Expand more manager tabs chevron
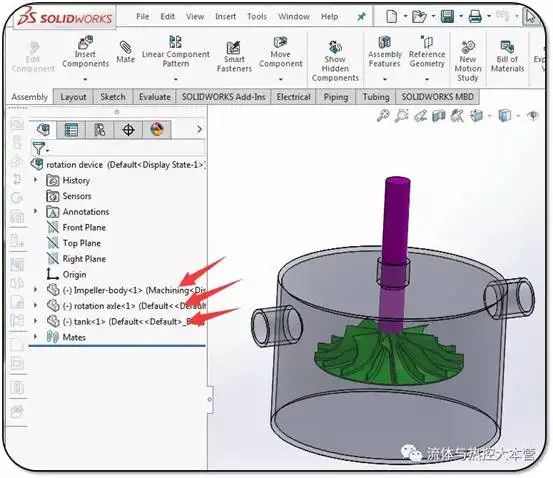The height and width of the screenshot is (478, 553). [x=199, y=129]
